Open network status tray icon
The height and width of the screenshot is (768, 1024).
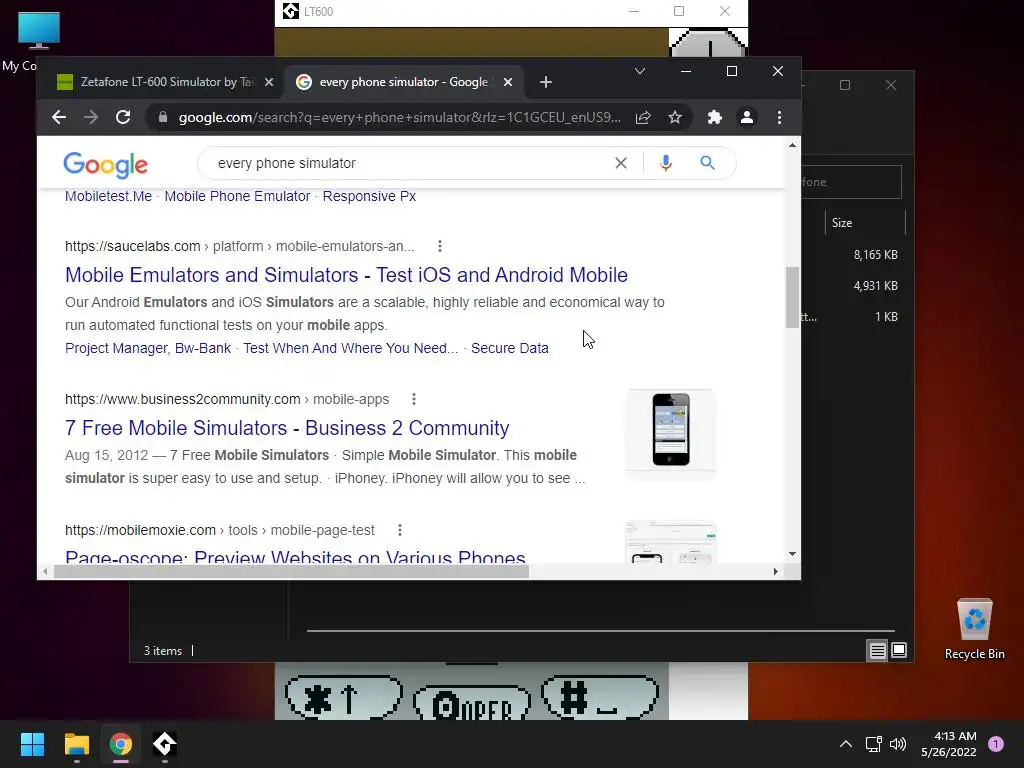click(873, 744)
